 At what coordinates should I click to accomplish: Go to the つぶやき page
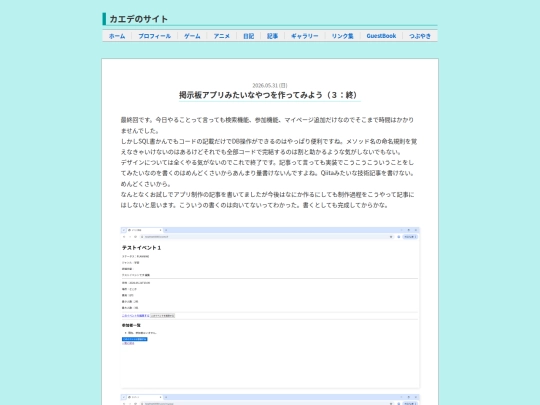420,36
